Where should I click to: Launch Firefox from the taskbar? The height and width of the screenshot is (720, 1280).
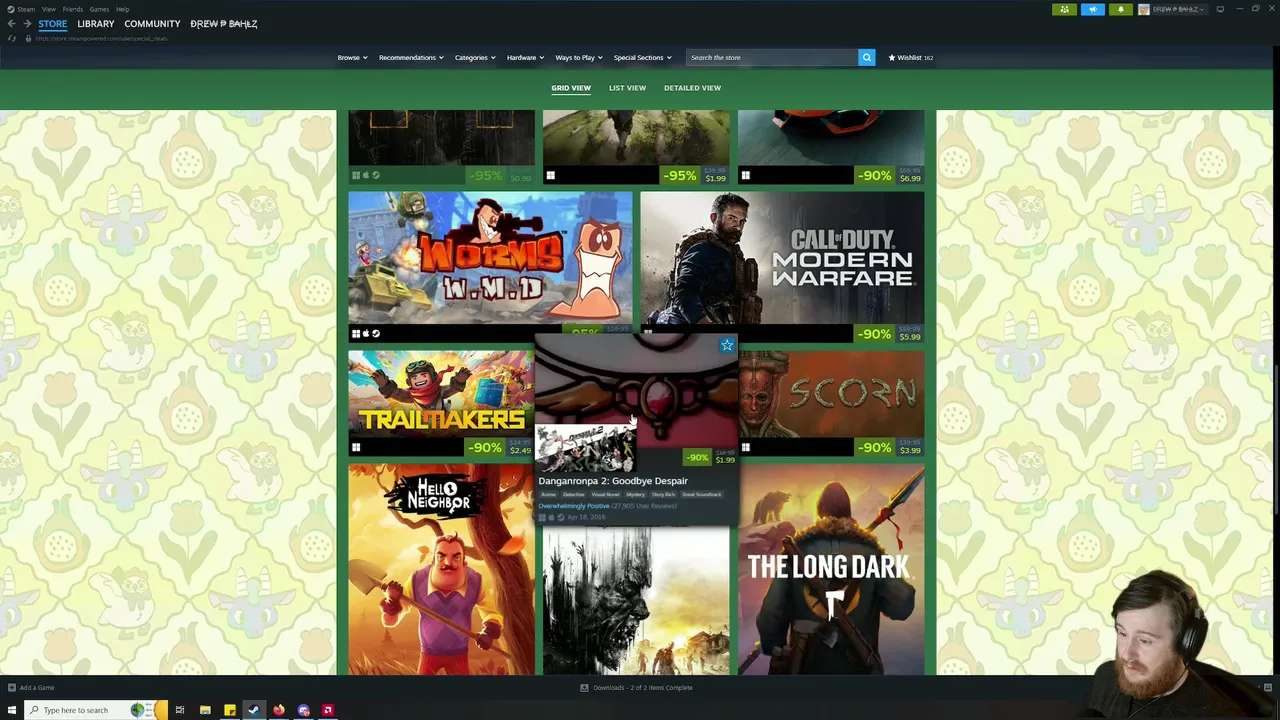(x=279, y=710)
